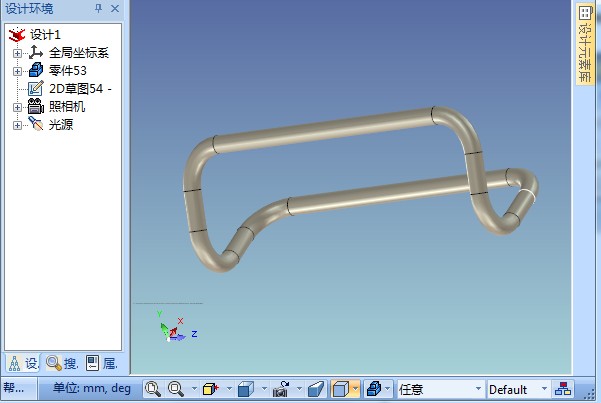Click the 照相机 camera icon in tree

36,106
